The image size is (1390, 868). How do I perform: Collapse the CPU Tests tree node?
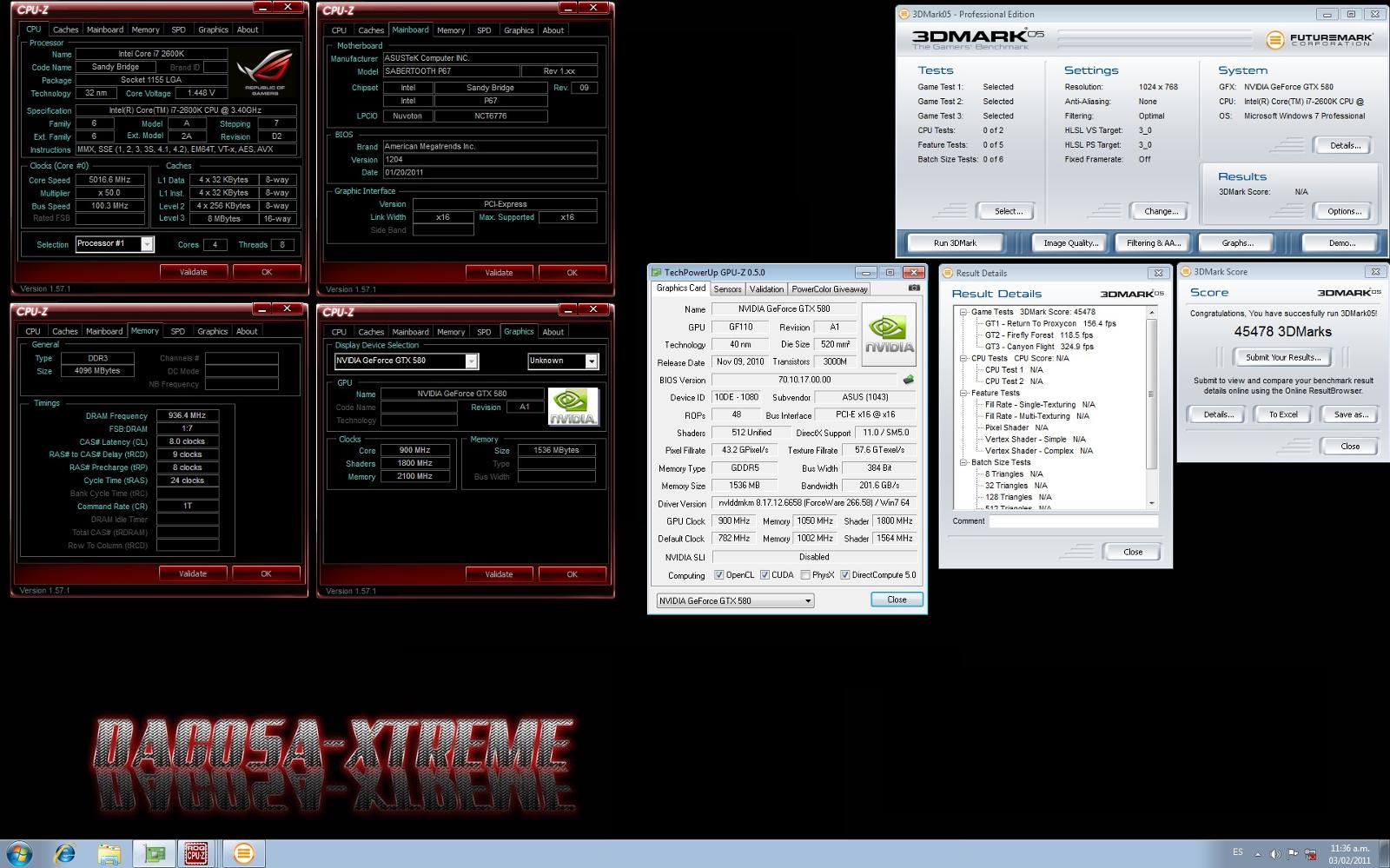[x=963, y=358]
